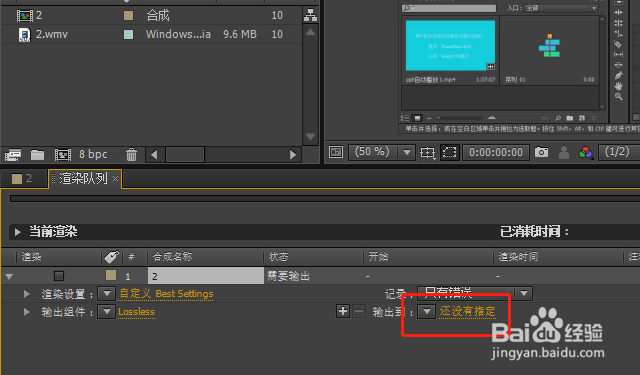Select the Slide tool
This screenshot has width=640, height=375.
click(x=618, y=65)
